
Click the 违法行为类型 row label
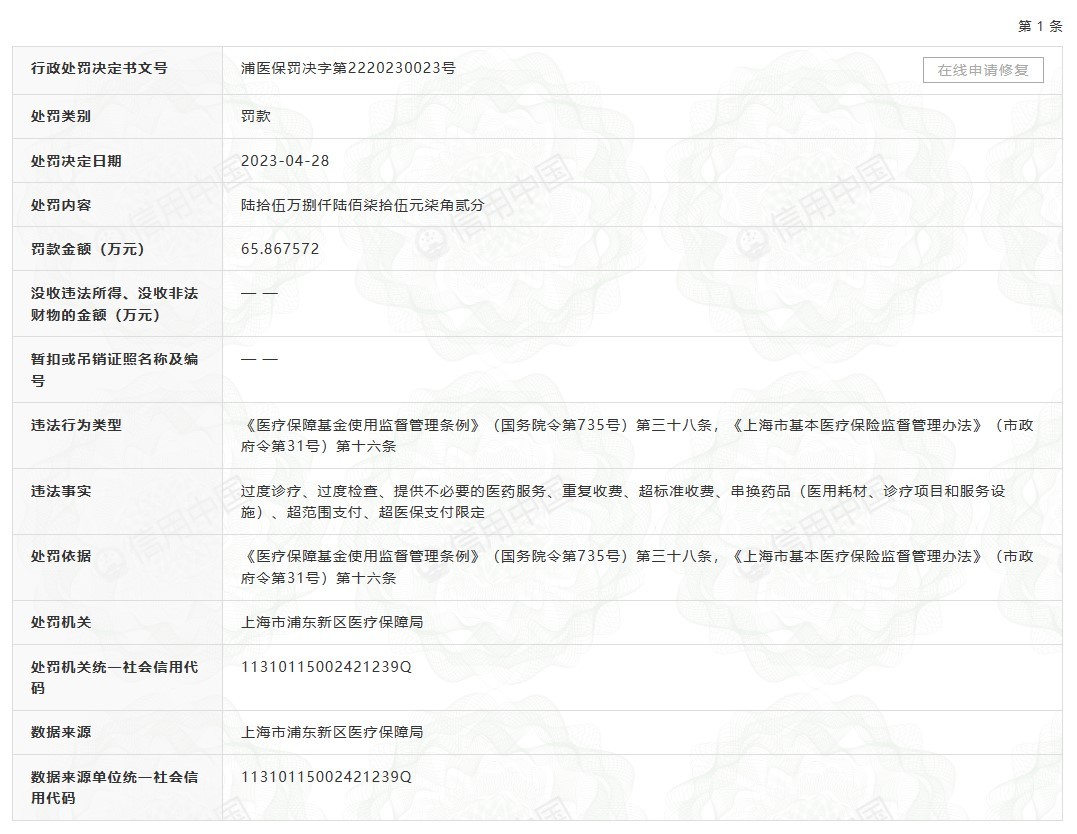(76, 425)
